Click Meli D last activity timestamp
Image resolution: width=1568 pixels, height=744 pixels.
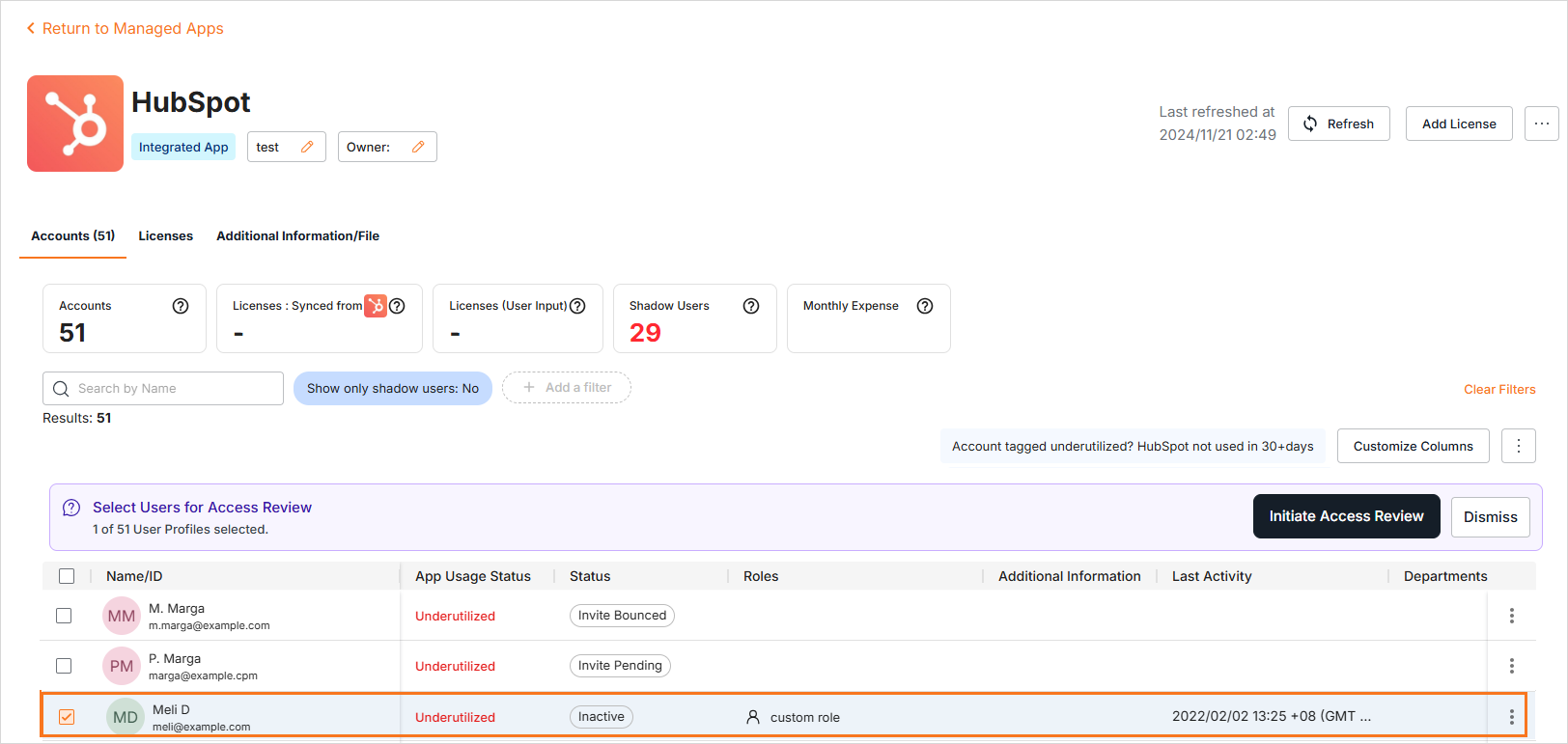[1272, 716]
